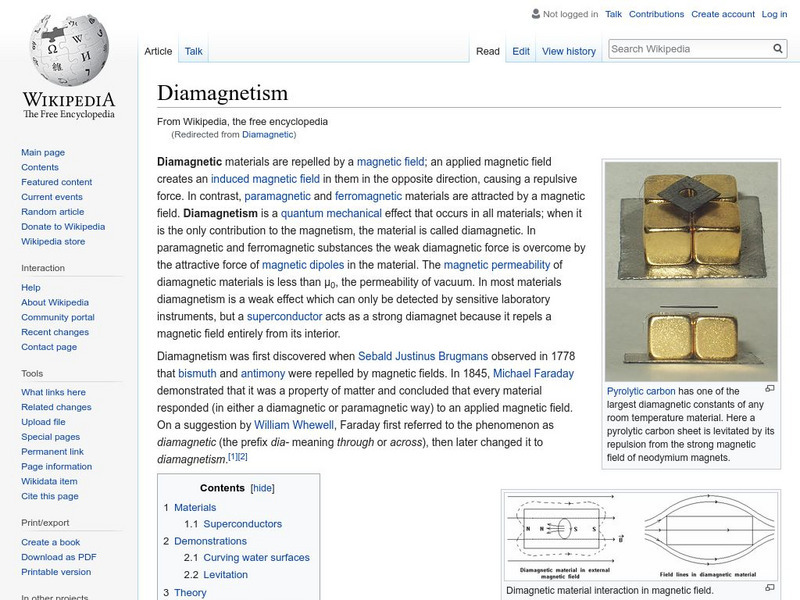The height and width of the screenshot is (600, 800).
Task: Open the Current events link
Action: pyautogui.click(x=52, y=196)
